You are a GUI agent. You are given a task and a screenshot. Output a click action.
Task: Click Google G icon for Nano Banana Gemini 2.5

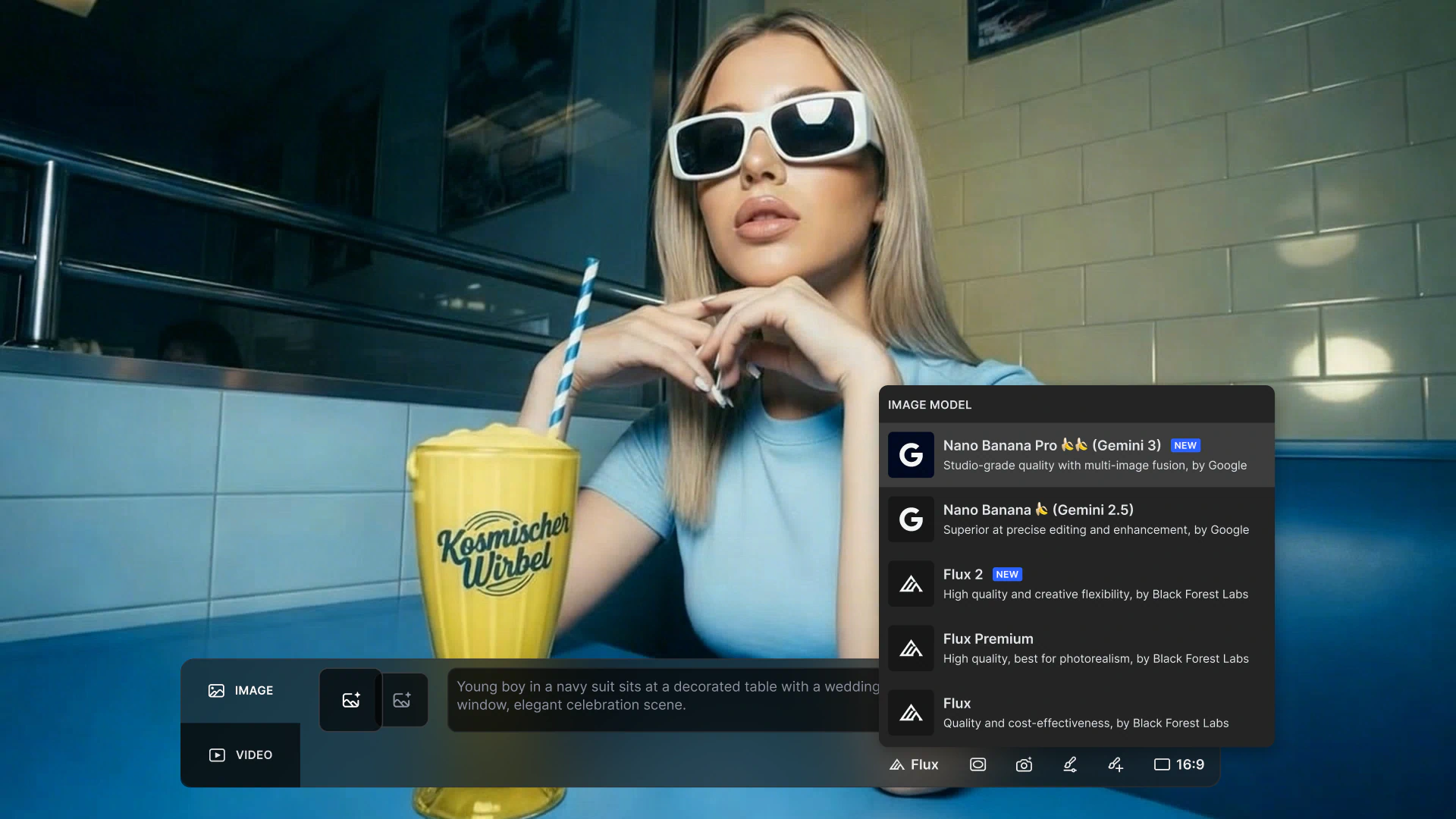[911, 519]
